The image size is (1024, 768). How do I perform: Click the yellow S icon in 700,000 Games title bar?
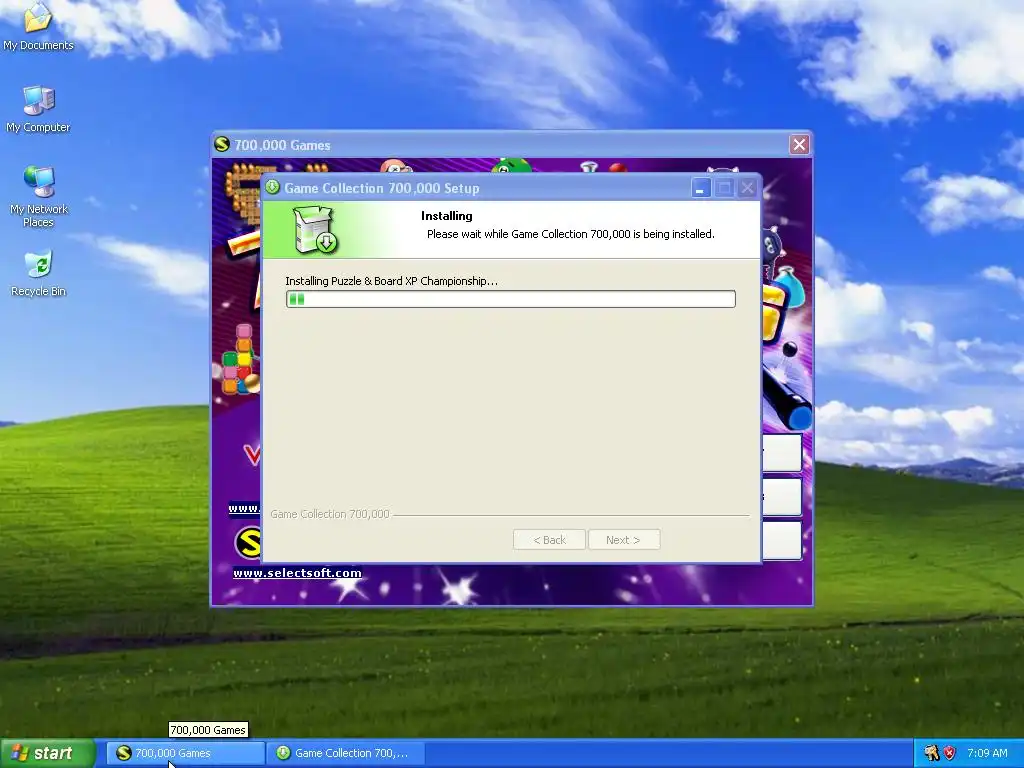click(222, 144)
